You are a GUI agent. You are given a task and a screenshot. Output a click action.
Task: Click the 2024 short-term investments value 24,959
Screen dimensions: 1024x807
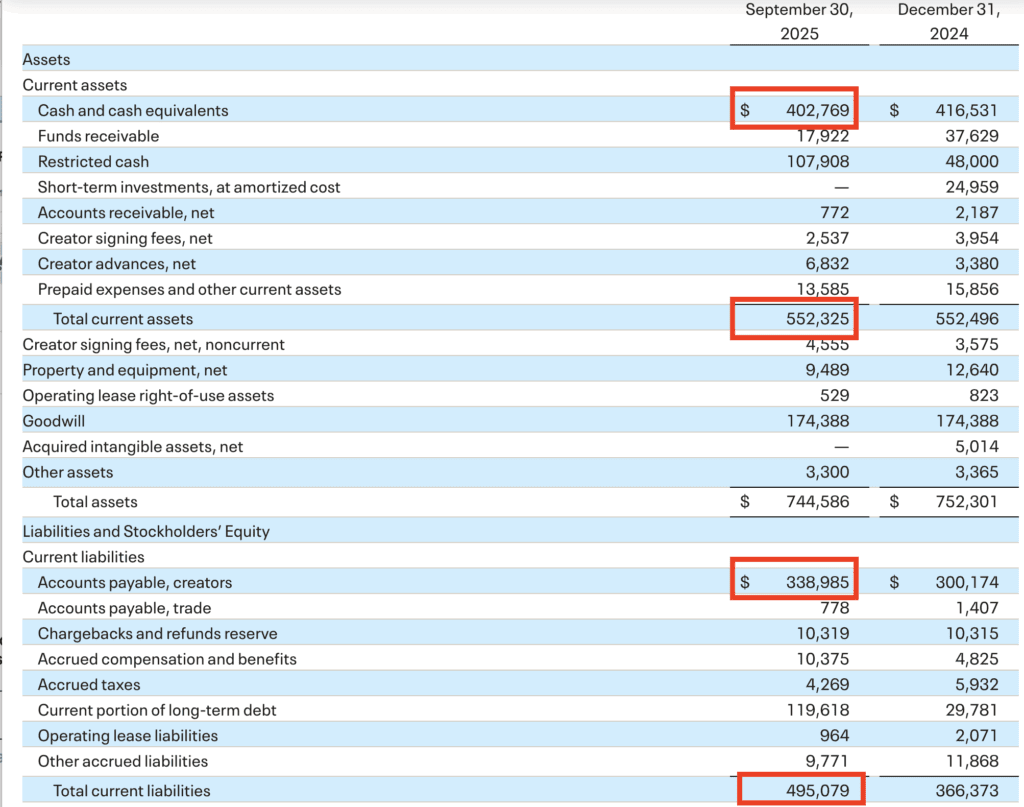click(x=971, y=187)
